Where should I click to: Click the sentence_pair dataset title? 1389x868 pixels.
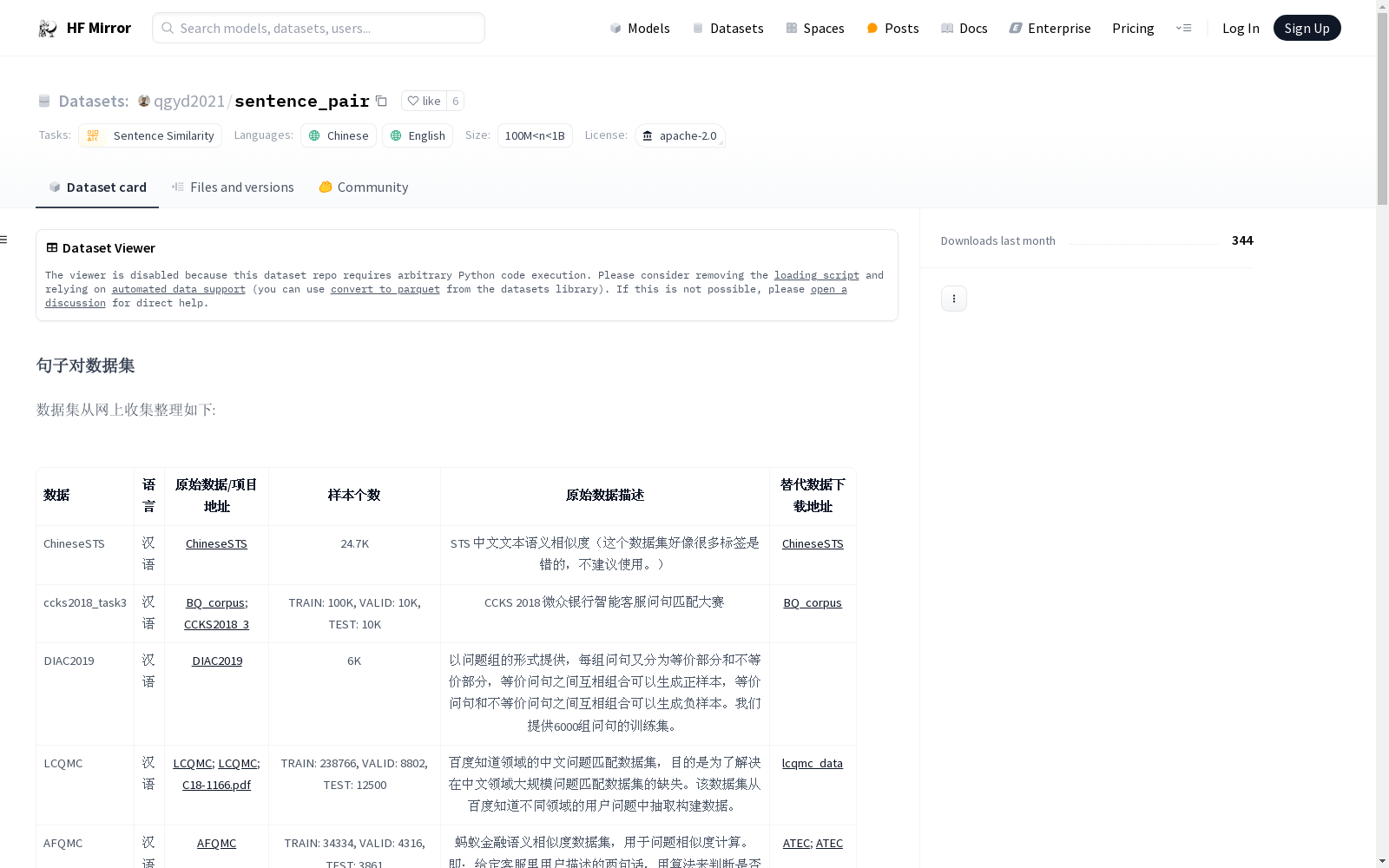click(302, 101)
